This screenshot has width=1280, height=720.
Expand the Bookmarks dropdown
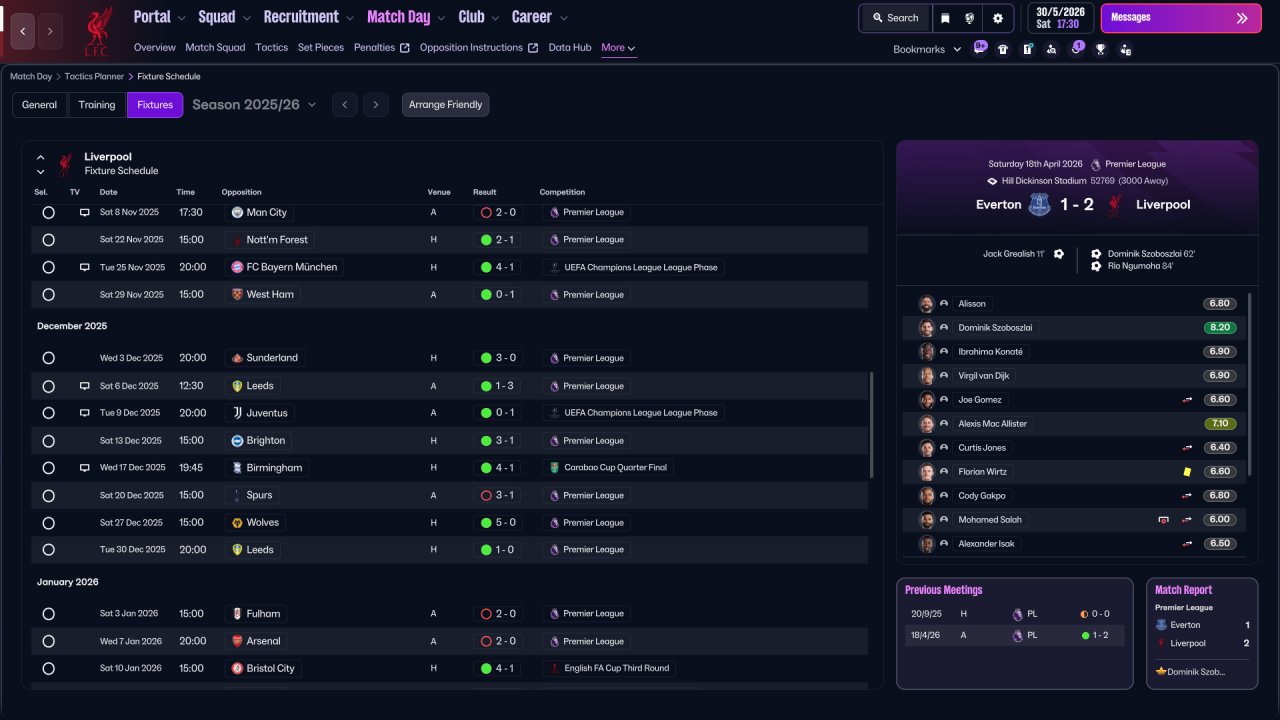[927, 49]
